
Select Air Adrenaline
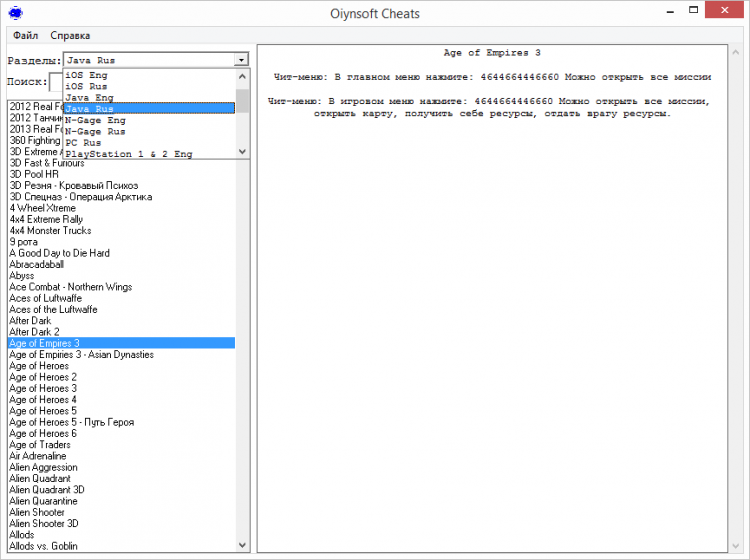coord(122,456)
